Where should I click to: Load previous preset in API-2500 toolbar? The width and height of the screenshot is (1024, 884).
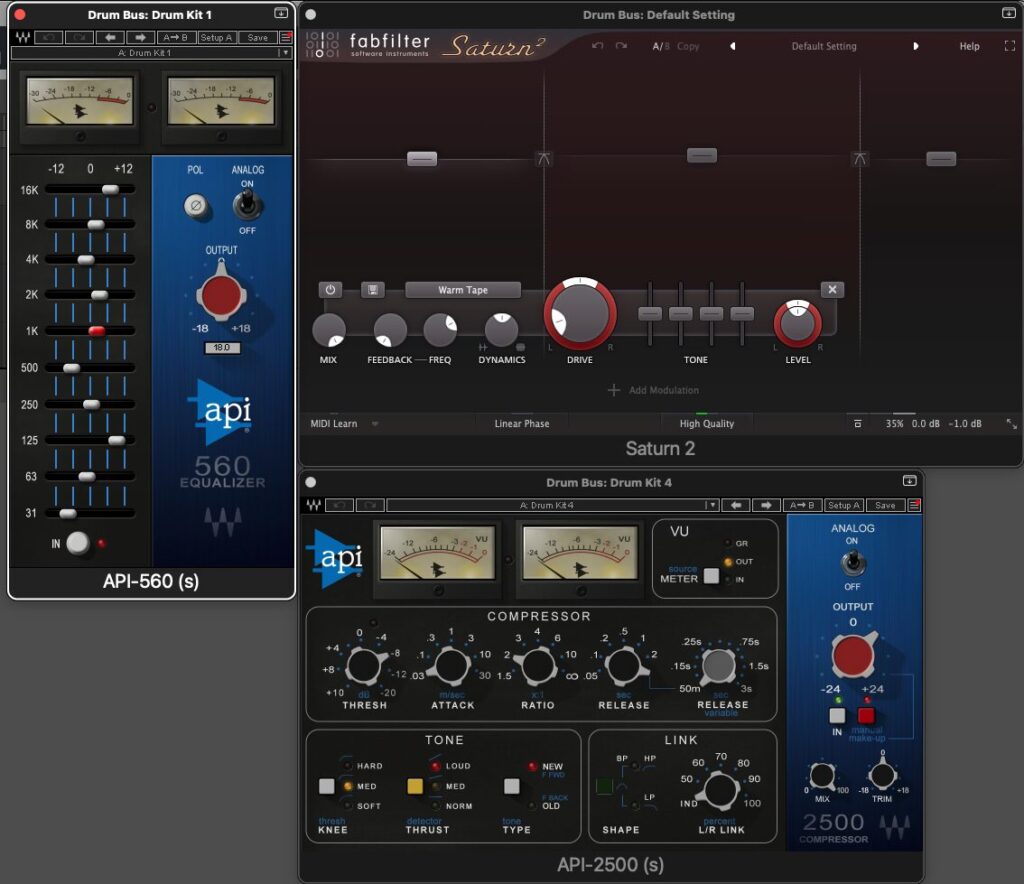pos(736,505)
